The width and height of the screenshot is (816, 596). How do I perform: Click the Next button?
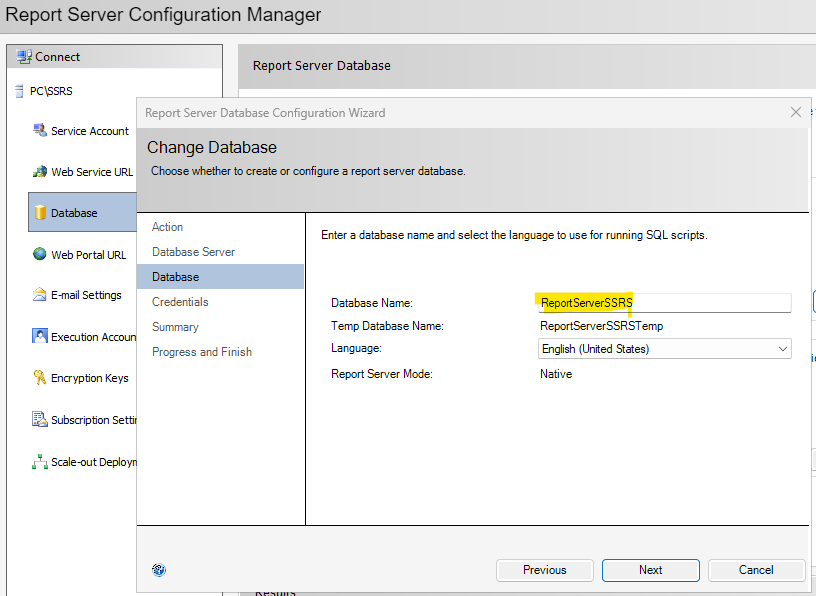[651, 570]
